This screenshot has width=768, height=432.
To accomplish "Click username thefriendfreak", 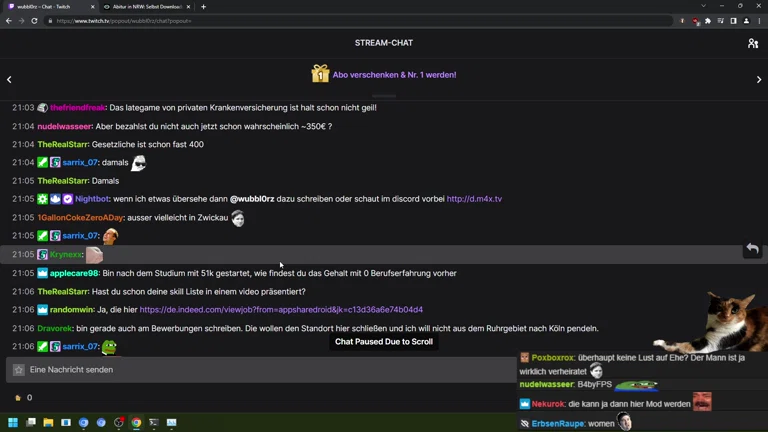I will [78, 108].
